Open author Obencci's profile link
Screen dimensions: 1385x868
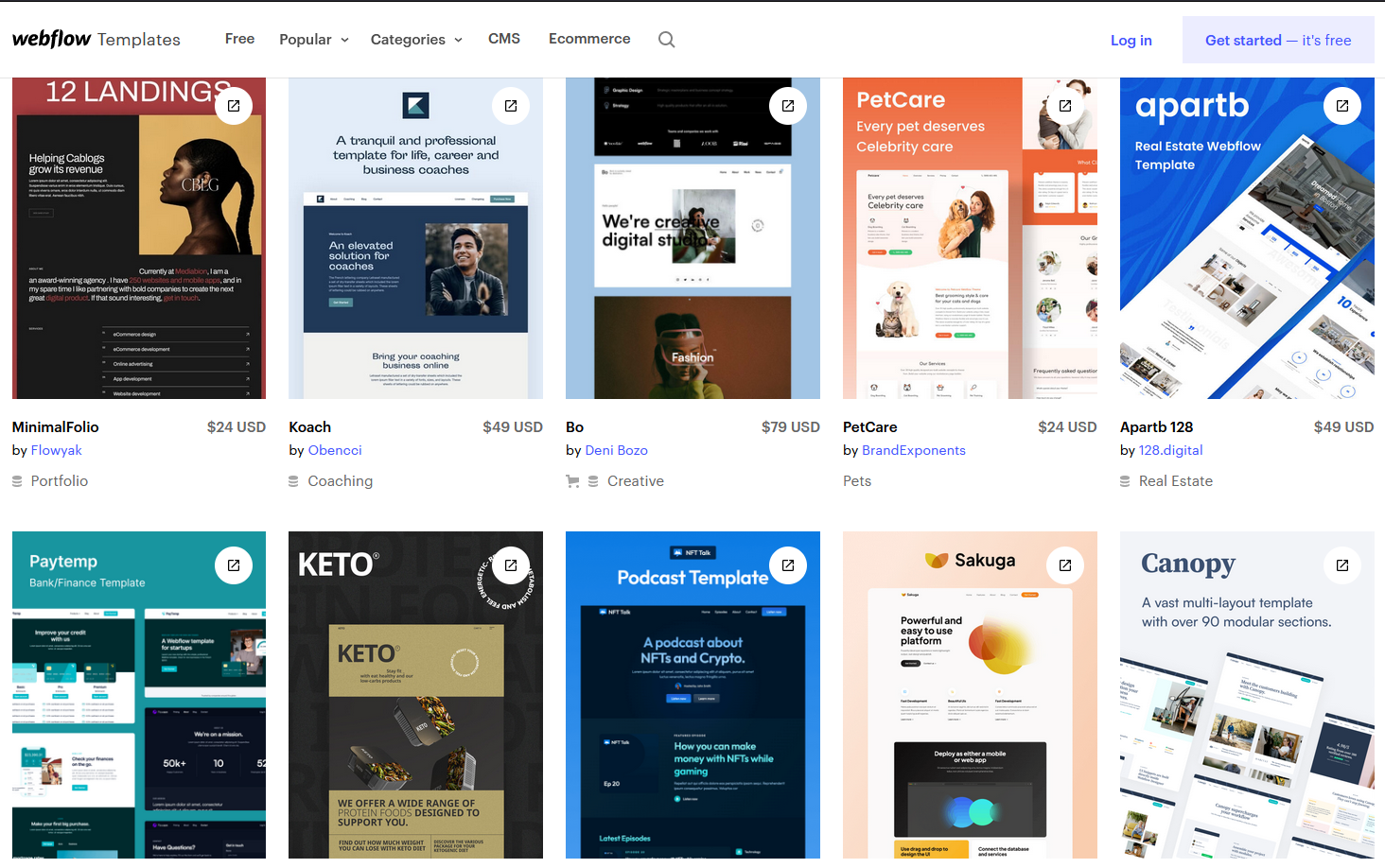click(x=335, y=450)
